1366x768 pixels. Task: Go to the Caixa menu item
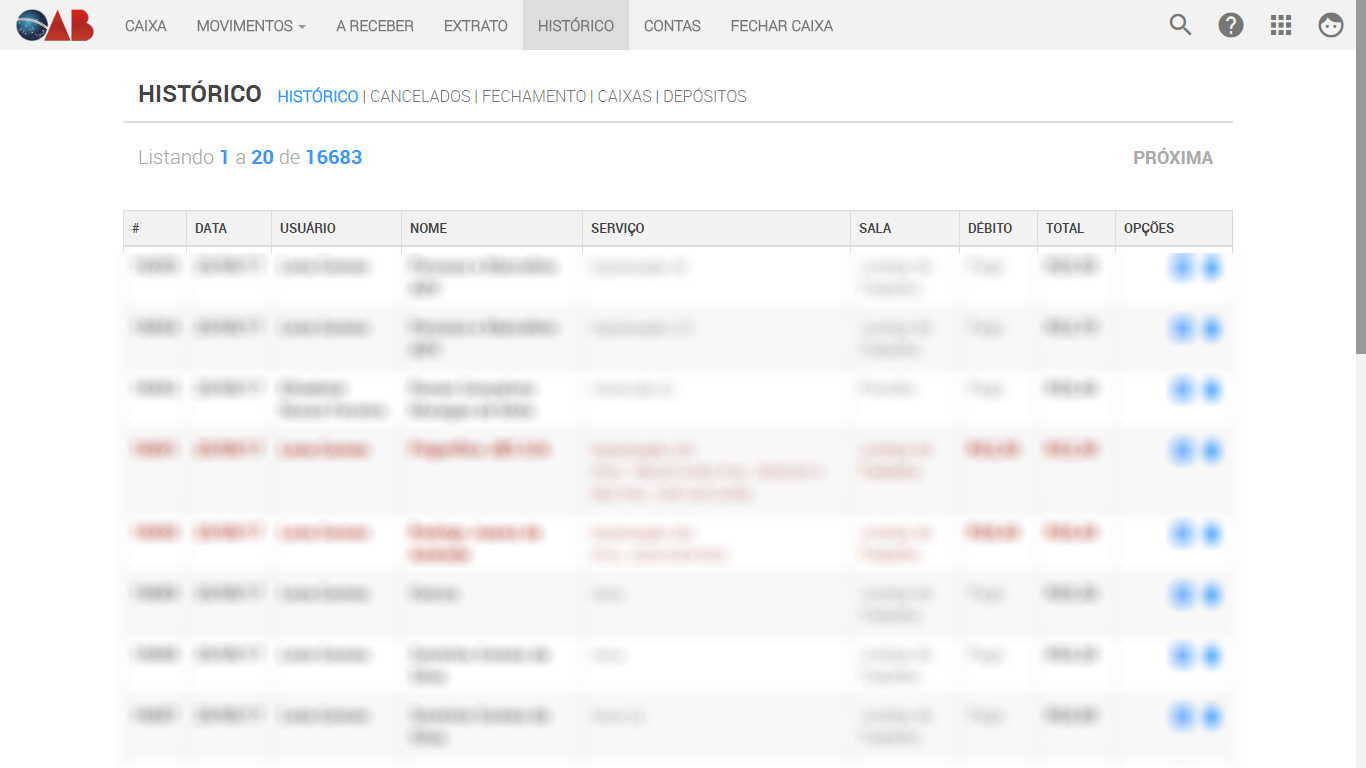(x=146, y=26)
